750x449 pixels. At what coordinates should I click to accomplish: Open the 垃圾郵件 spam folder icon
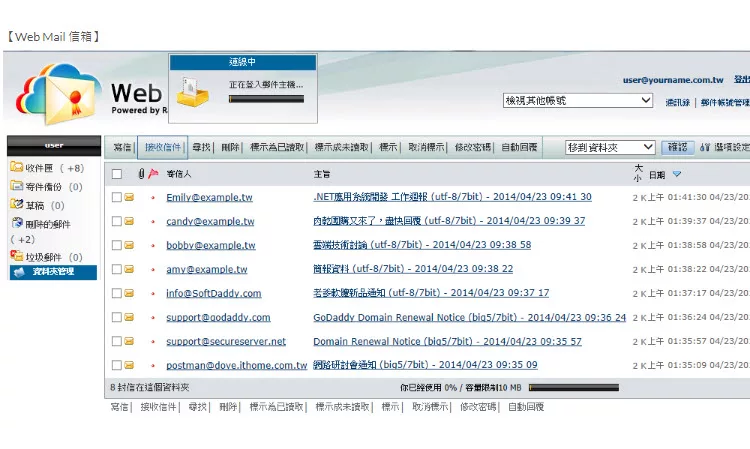point(16,257)
